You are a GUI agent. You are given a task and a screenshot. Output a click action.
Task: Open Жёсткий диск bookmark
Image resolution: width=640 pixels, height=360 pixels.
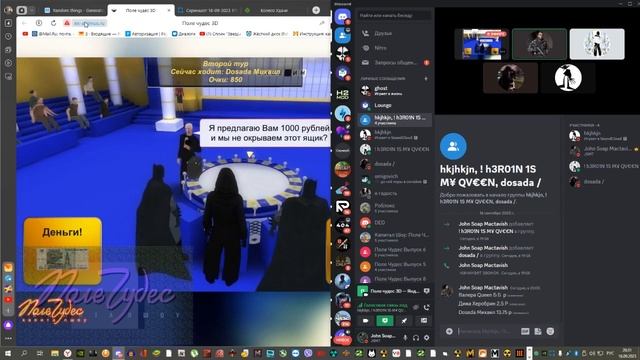(267, 34)
